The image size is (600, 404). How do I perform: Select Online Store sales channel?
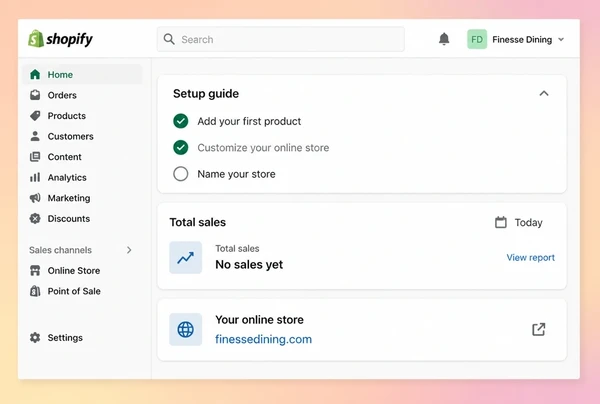pos(82,270)
